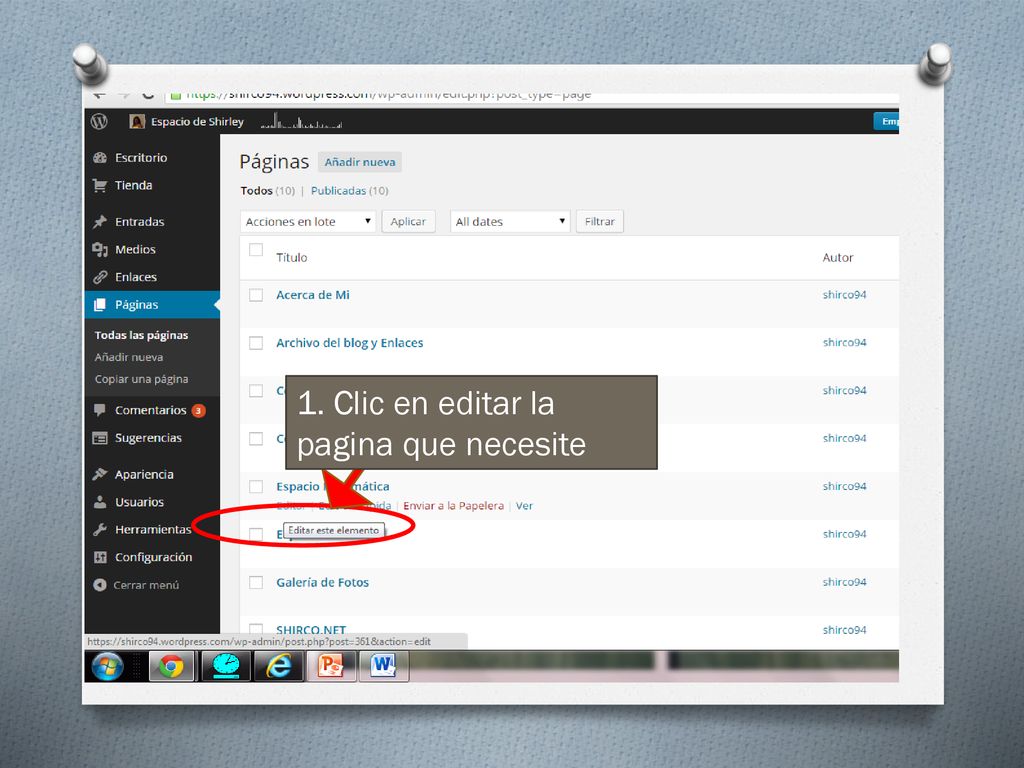This screenshot has width=1024, height=768.
Task: Check the Archivo del blog y Enlaces checkbox
Action: (x=256, y=343)
